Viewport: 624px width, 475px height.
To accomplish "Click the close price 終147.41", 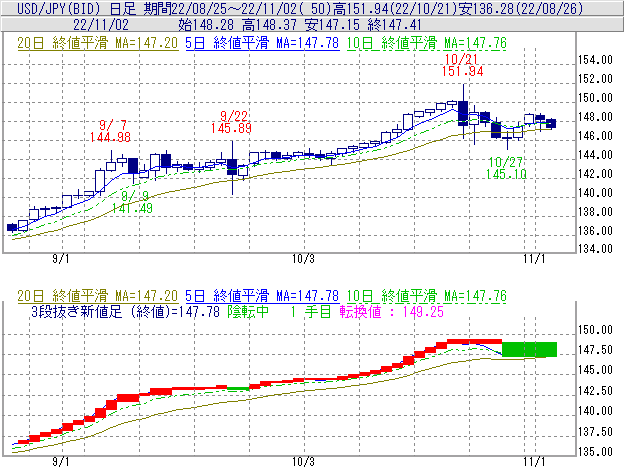I will tap(394, 25).
